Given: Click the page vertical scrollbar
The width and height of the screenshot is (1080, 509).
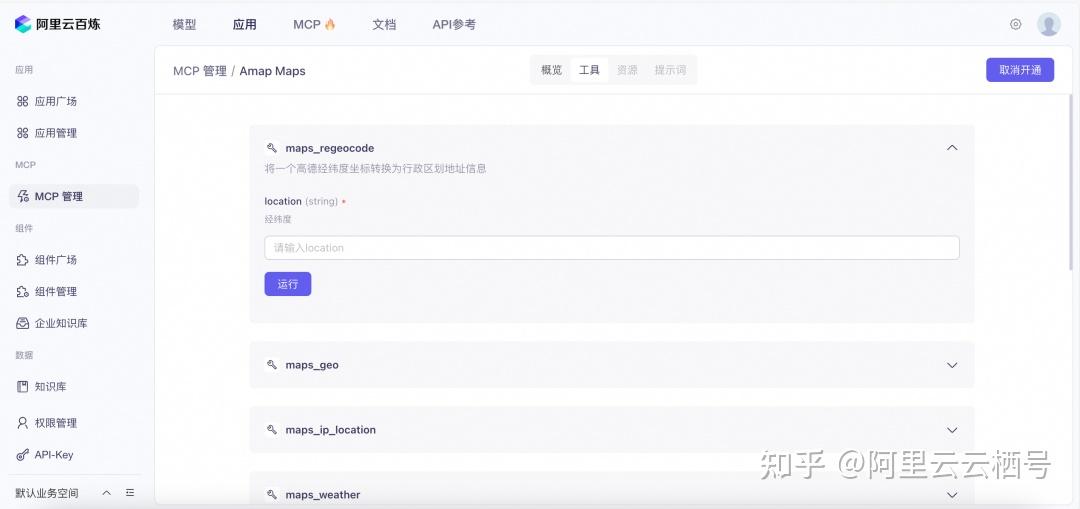Looking at the screenshot, I should pyautogui.click(x=1070, y=183).
